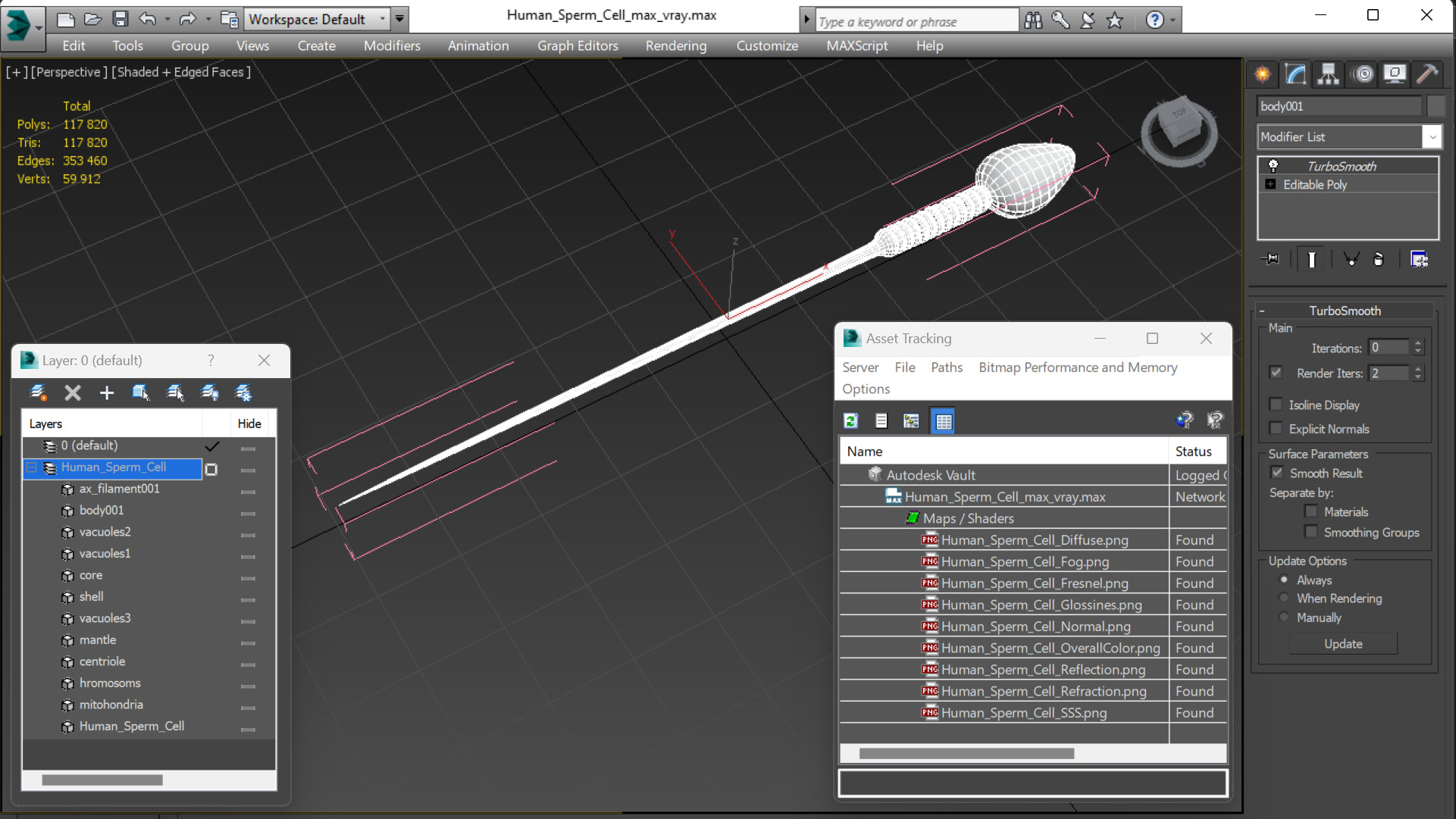Click the Perspective viewport label
The height and width of the screenshot is (819, 1456).
pyautogui.click(x=68, y=72)
